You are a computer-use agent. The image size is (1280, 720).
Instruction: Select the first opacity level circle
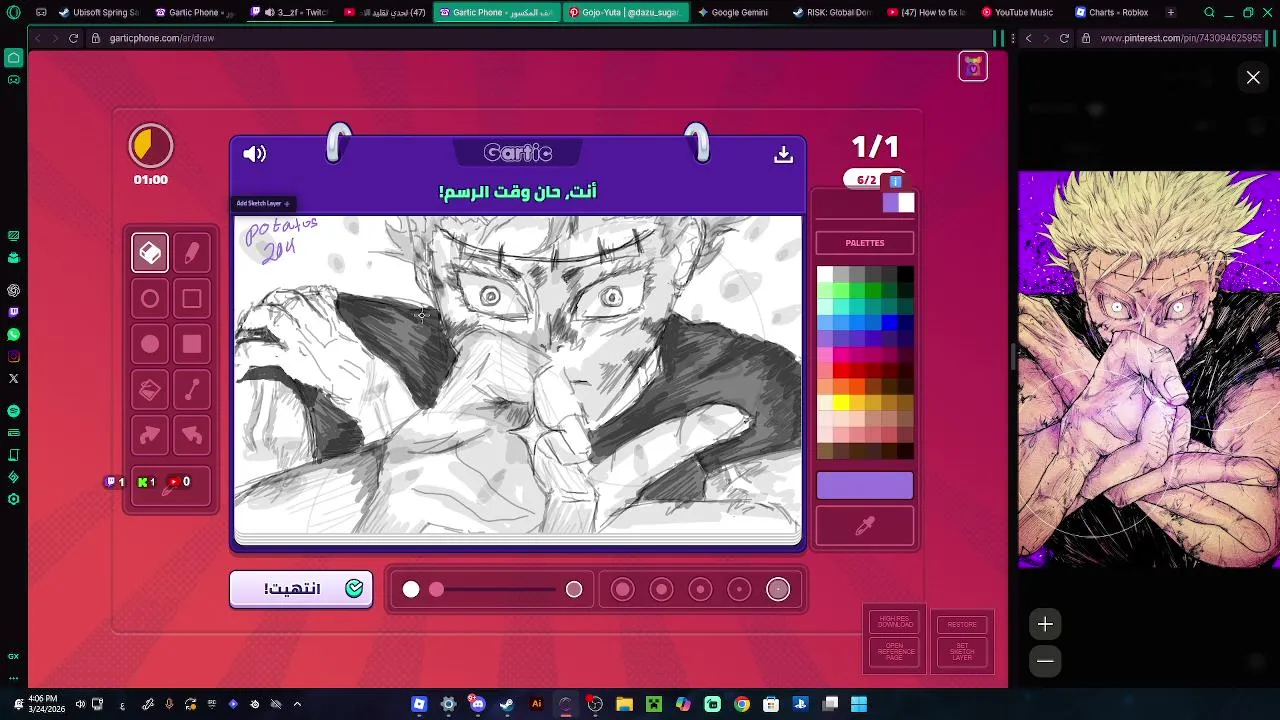tap(623, 589)
